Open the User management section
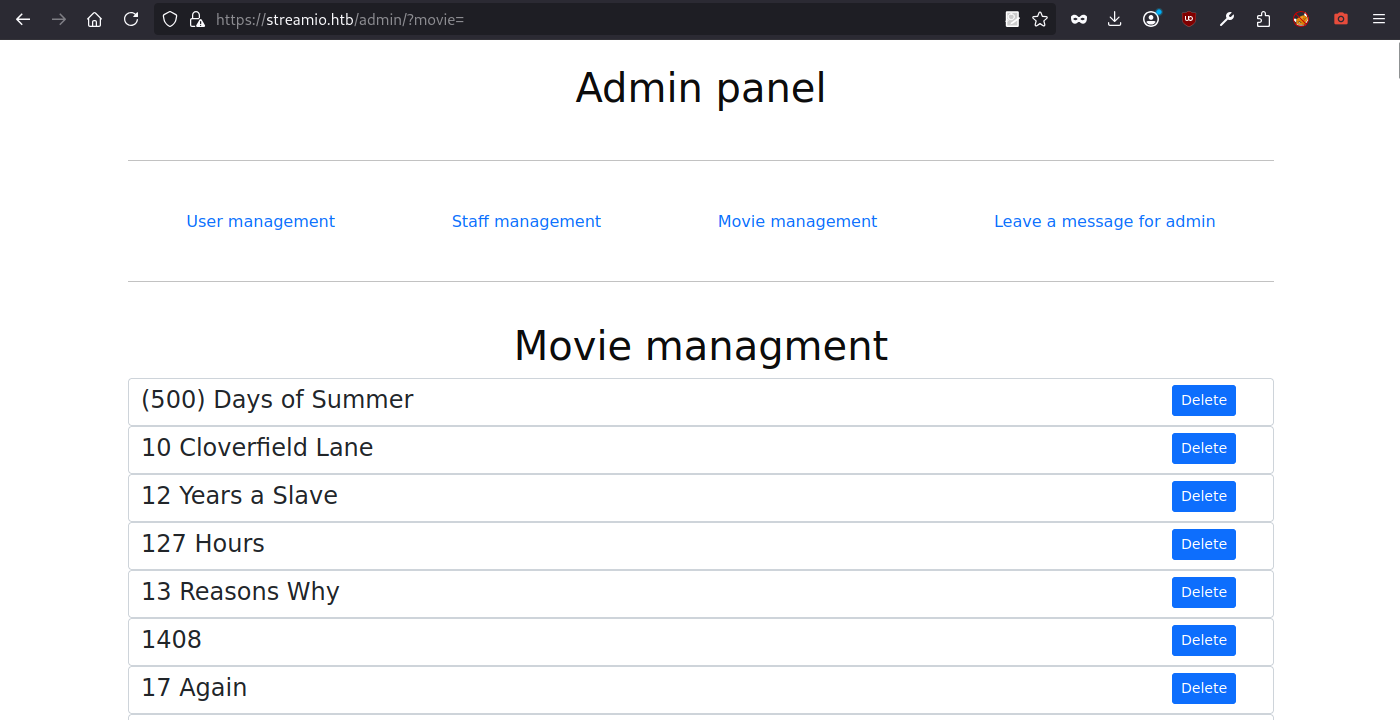Image resolution: width=1400 pixels, height=720 pixels. click(x=260, y=221)
